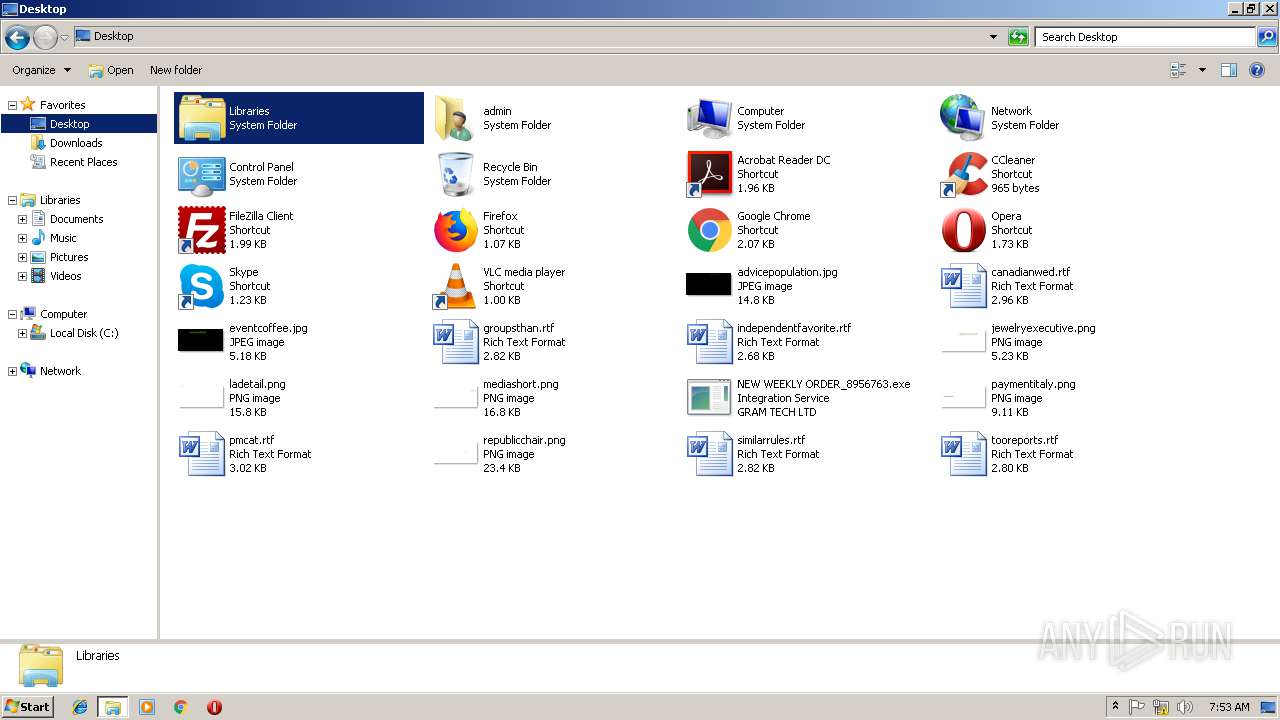Expand the Pictures library node

coord(22,257)
